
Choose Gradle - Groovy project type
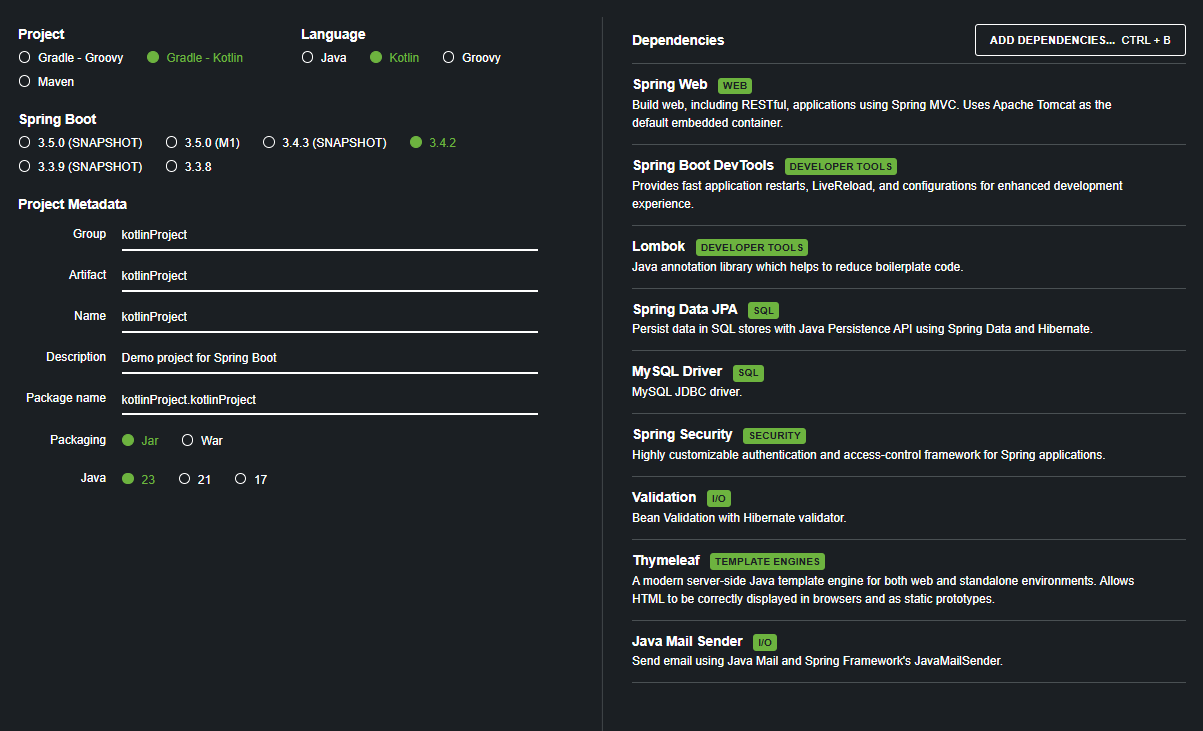71,58
